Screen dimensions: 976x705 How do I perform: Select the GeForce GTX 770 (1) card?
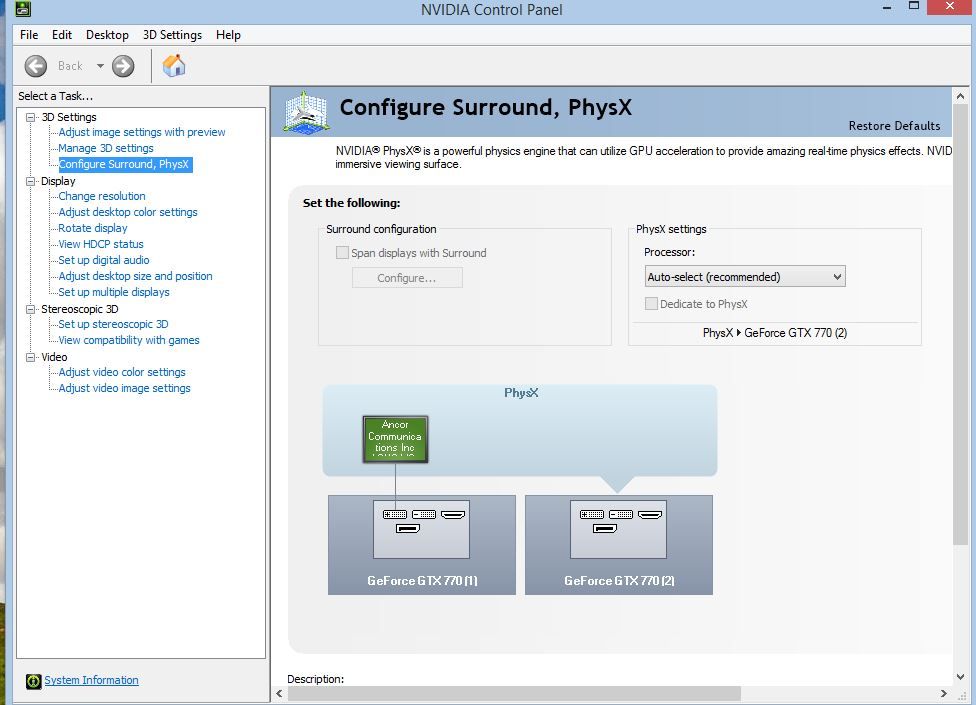[421, 545]
